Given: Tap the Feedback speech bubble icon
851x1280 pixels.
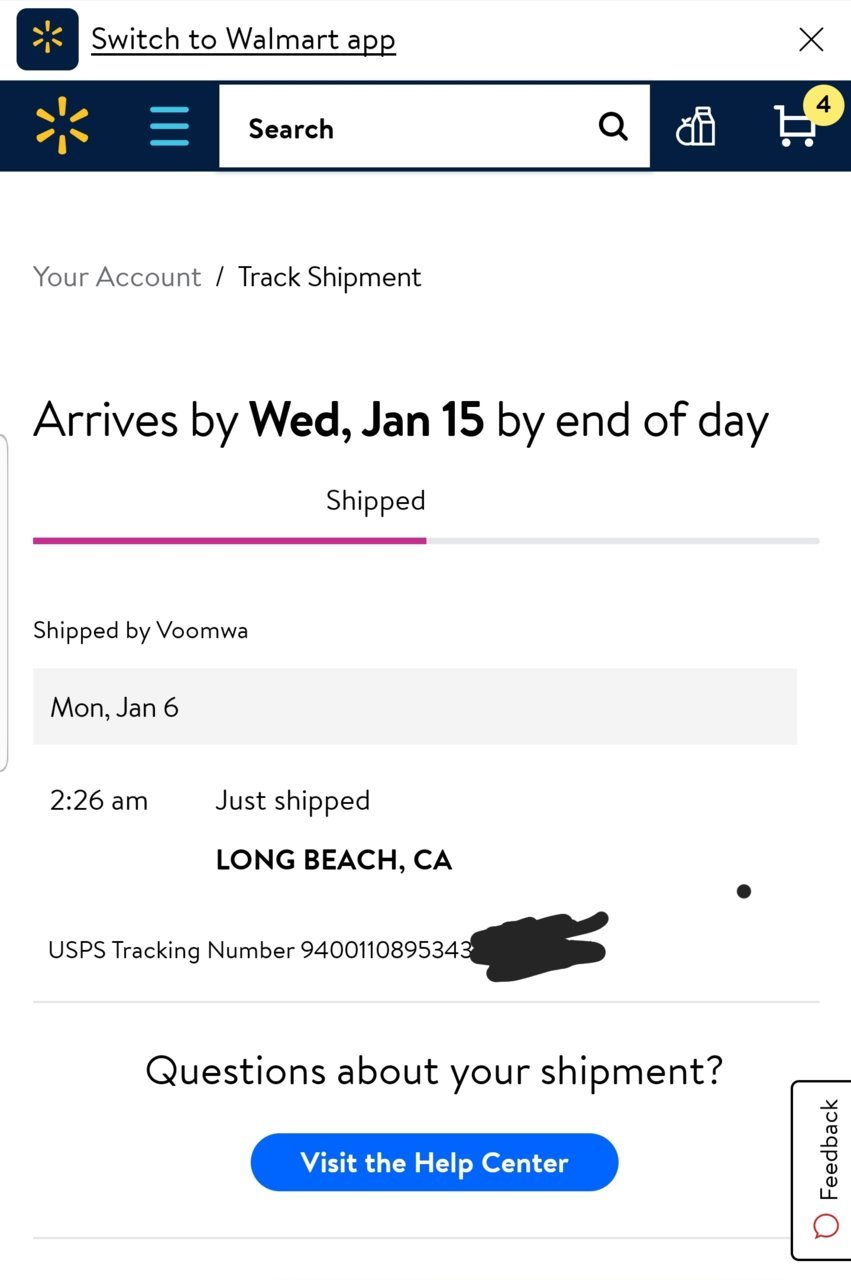Looking at the screenshot, I should (826, 1226).
